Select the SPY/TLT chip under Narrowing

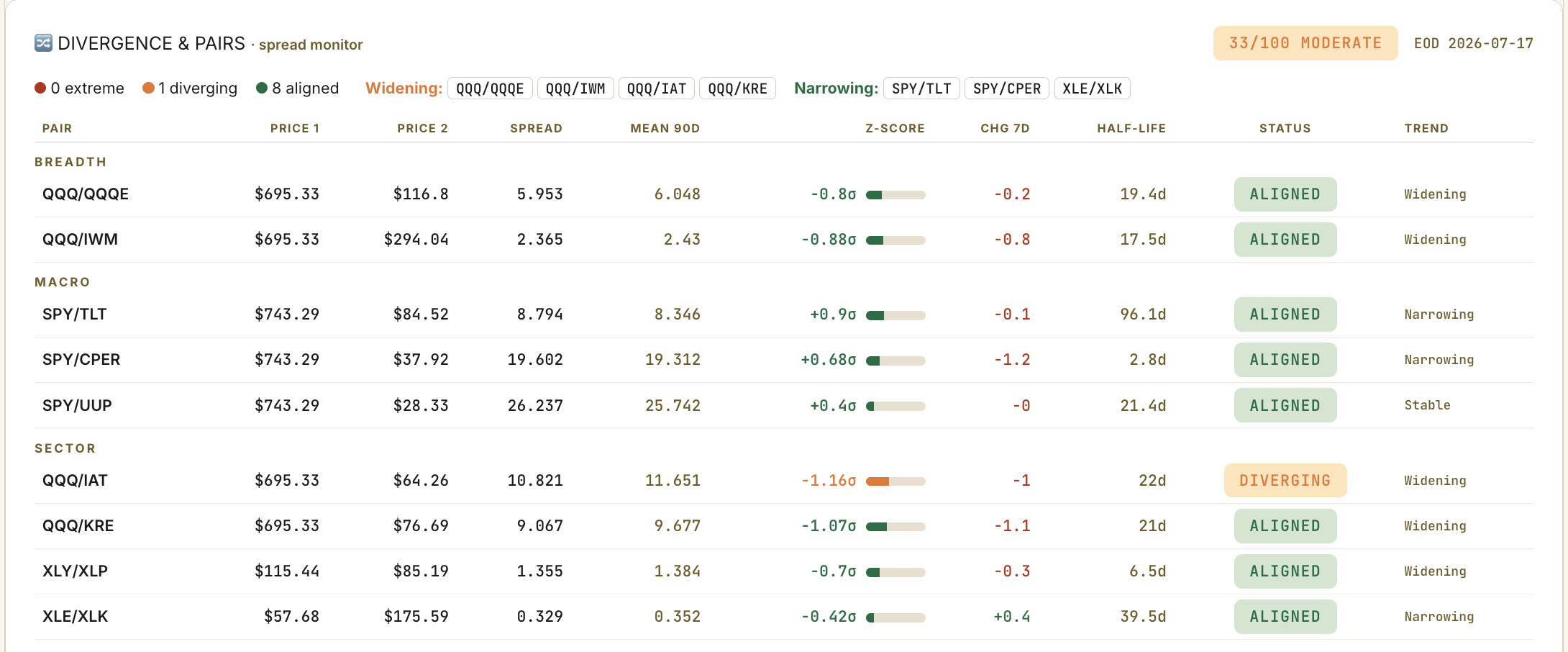(x=921, y=89)
